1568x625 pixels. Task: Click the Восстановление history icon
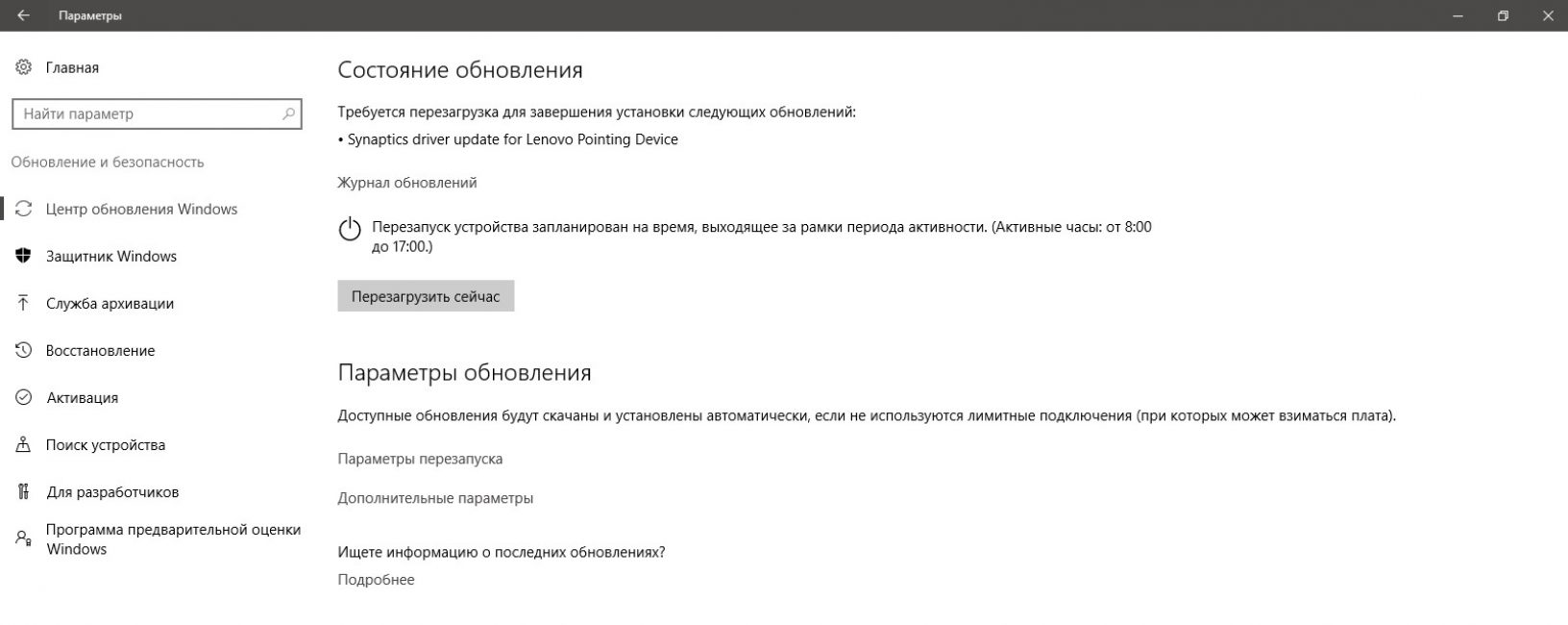[24, 350]
